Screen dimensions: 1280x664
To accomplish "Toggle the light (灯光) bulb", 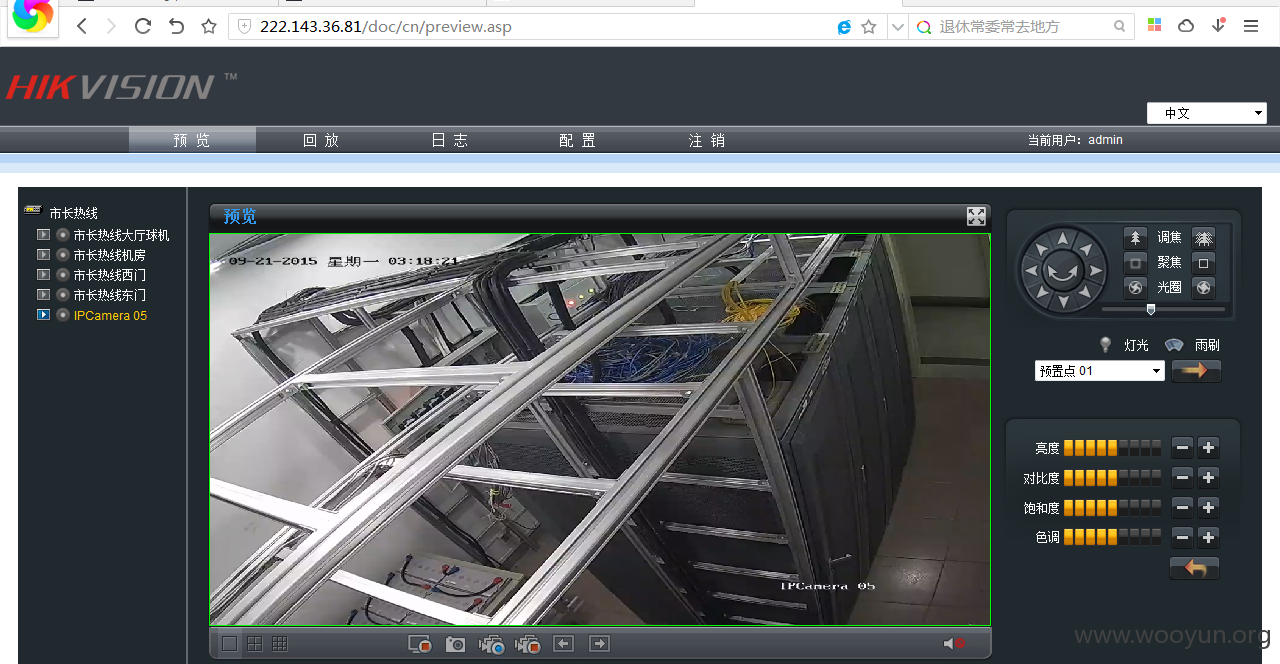I will click(x=1105, y=345).
